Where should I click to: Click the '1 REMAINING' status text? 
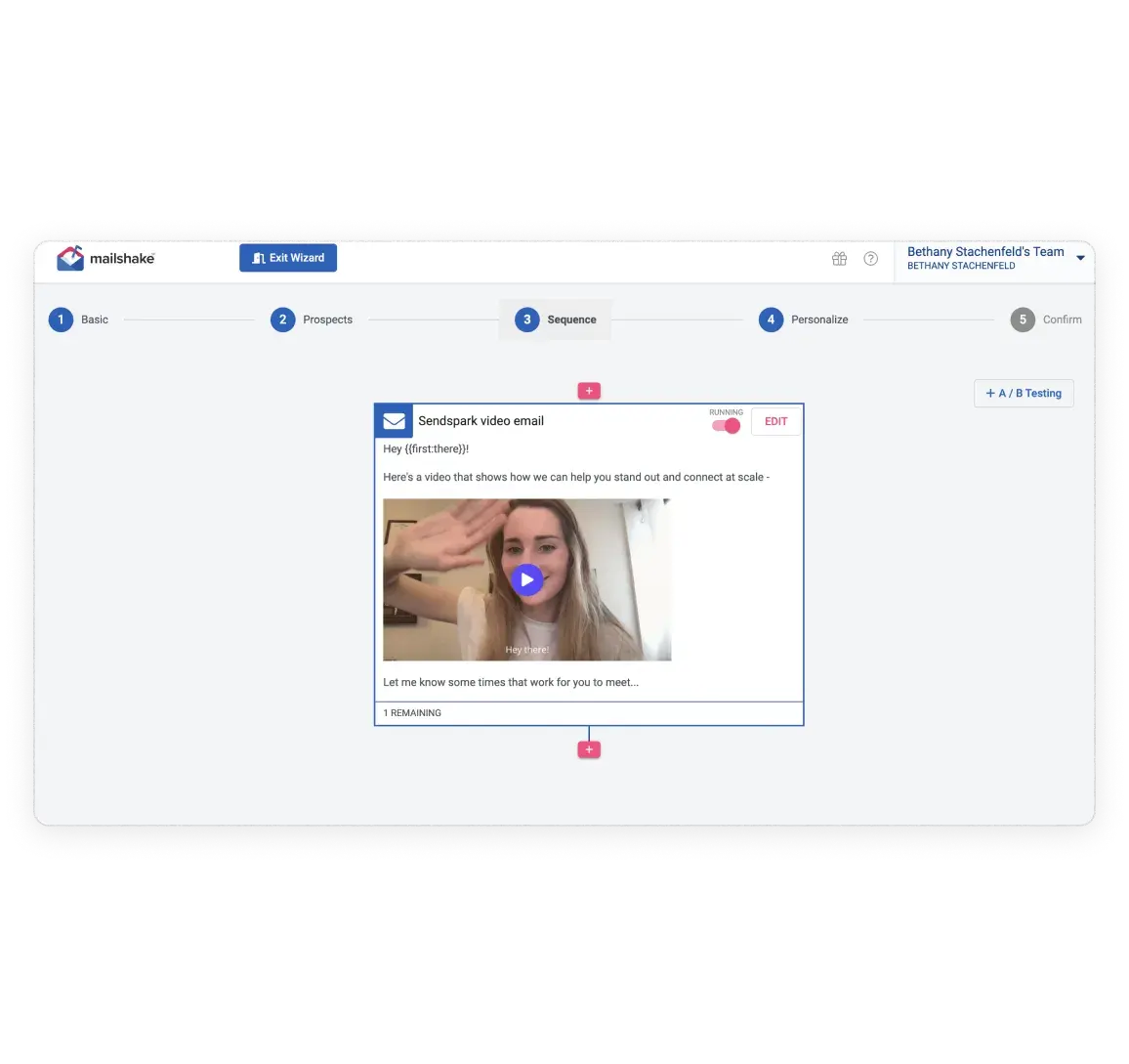[x=412, y=713]
